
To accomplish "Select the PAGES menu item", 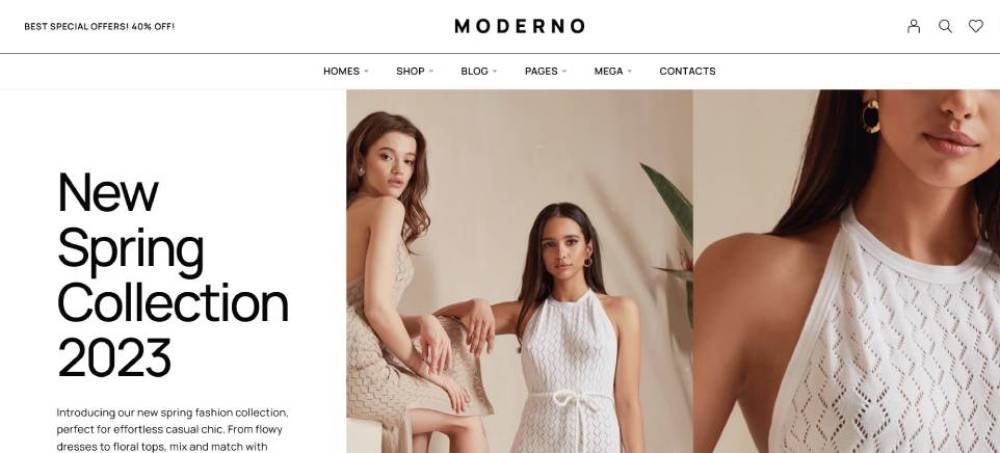I will (541, 71).
